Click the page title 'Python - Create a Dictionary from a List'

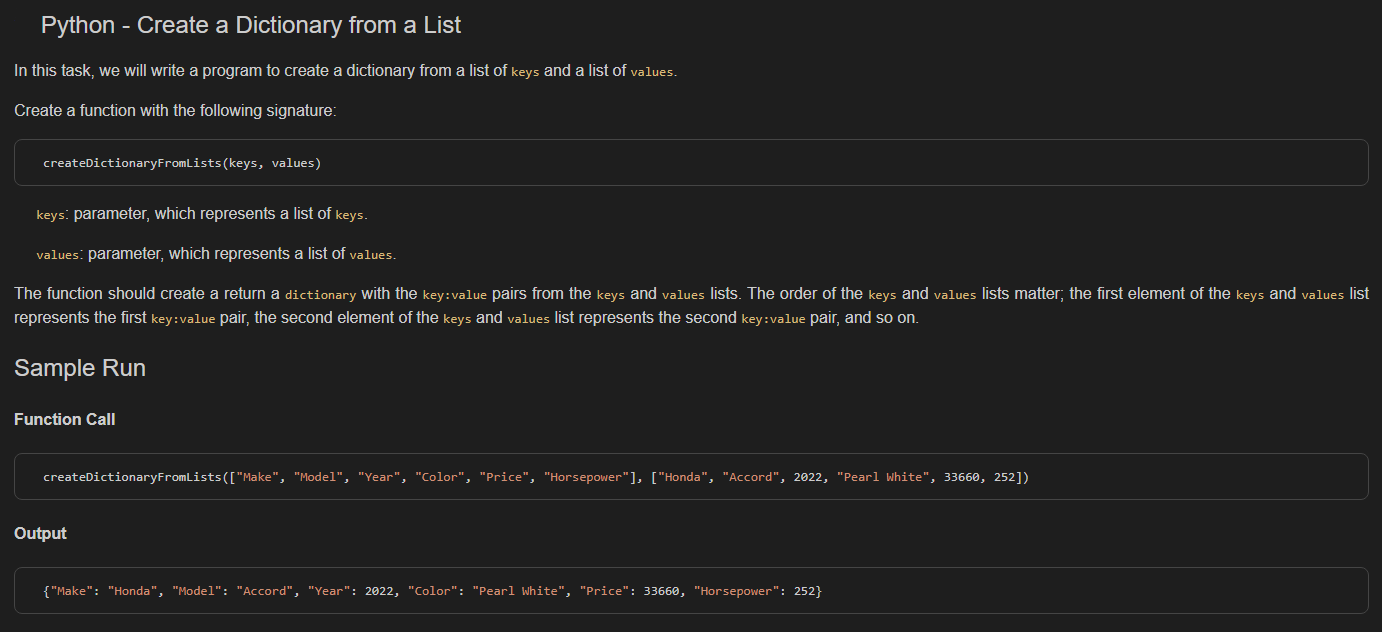pyautogui.click(x=250, y=25)
